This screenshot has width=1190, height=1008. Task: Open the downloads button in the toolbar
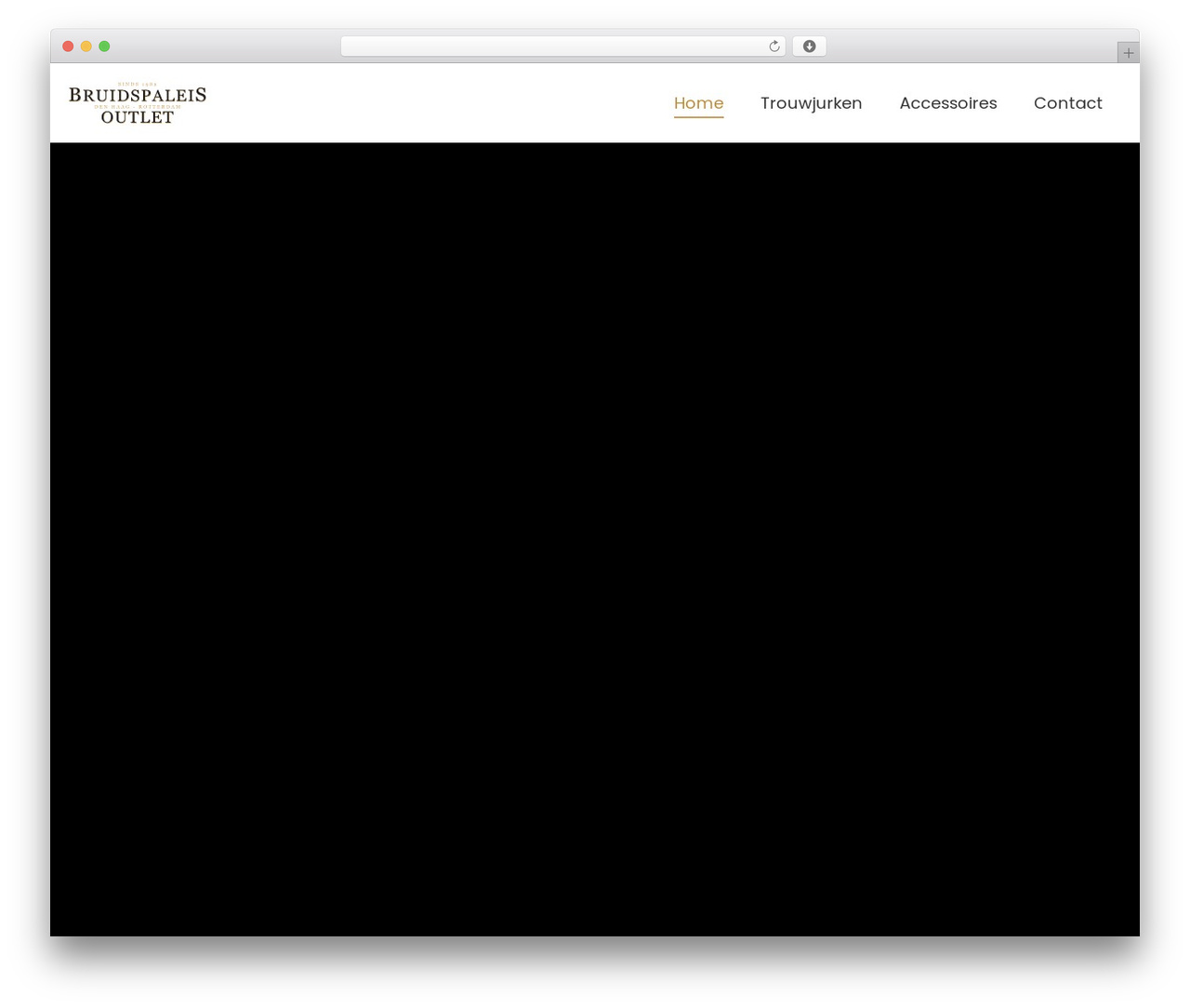coord(809,46)
